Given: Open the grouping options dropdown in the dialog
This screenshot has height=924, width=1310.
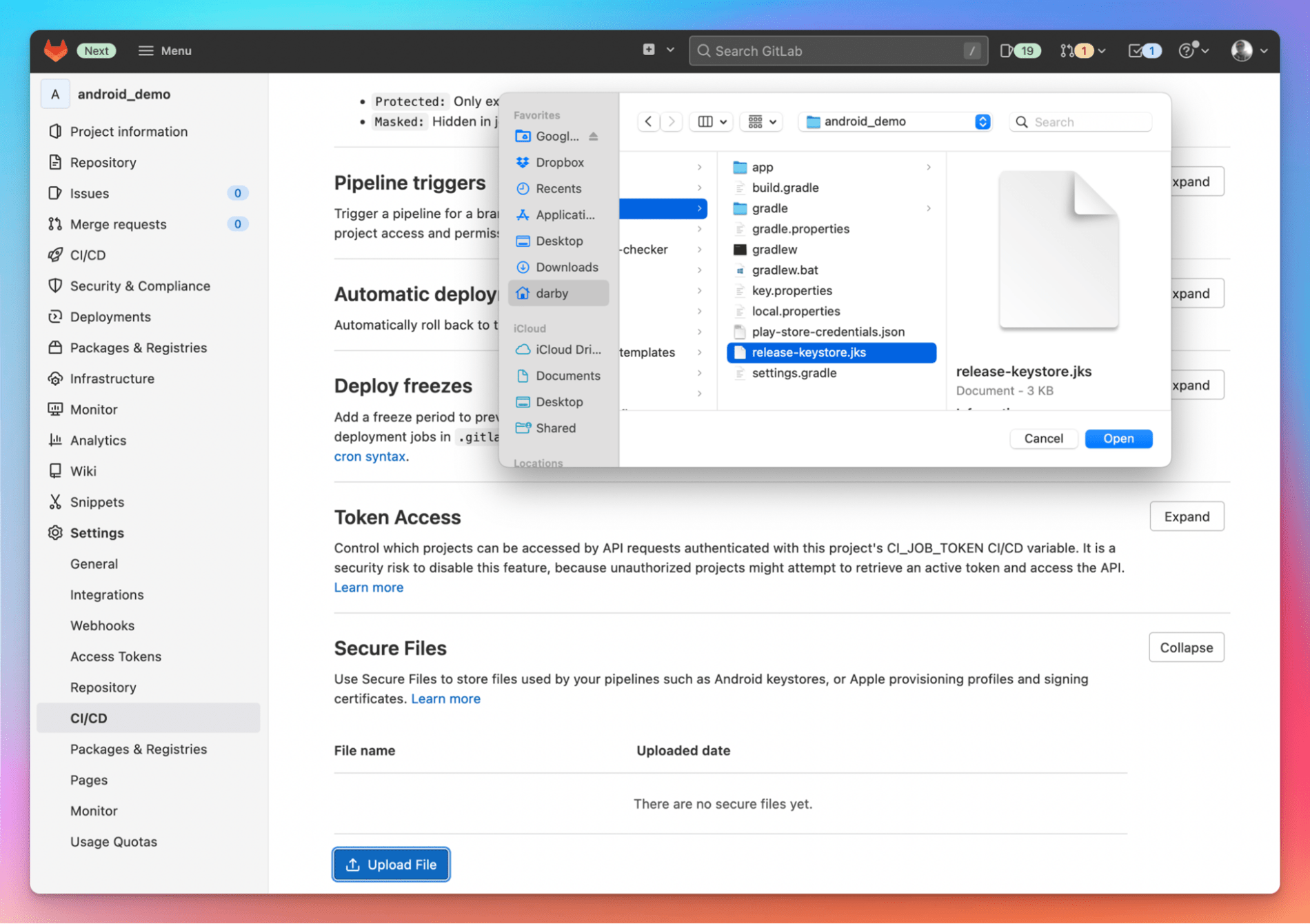Looking at the screenshot, I should [760, 121].
